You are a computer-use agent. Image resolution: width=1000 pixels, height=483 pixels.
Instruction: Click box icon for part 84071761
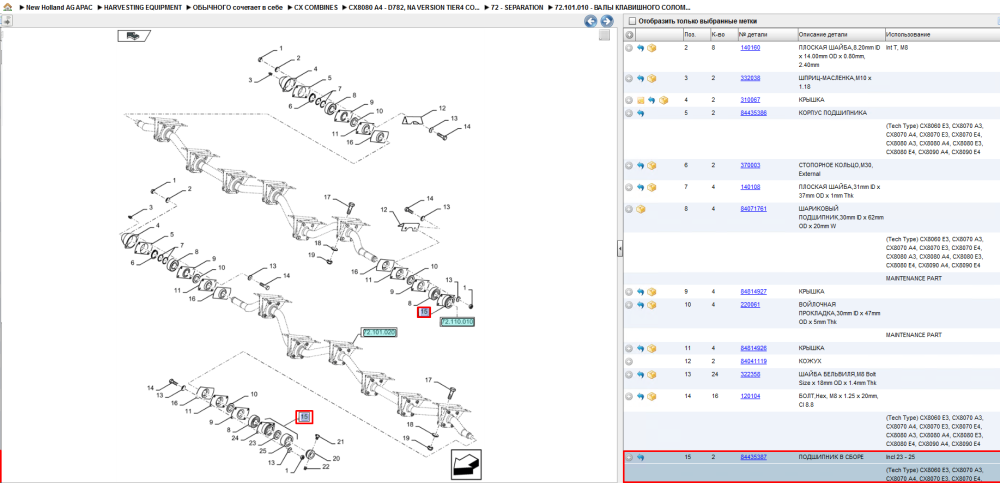point(641,209)
